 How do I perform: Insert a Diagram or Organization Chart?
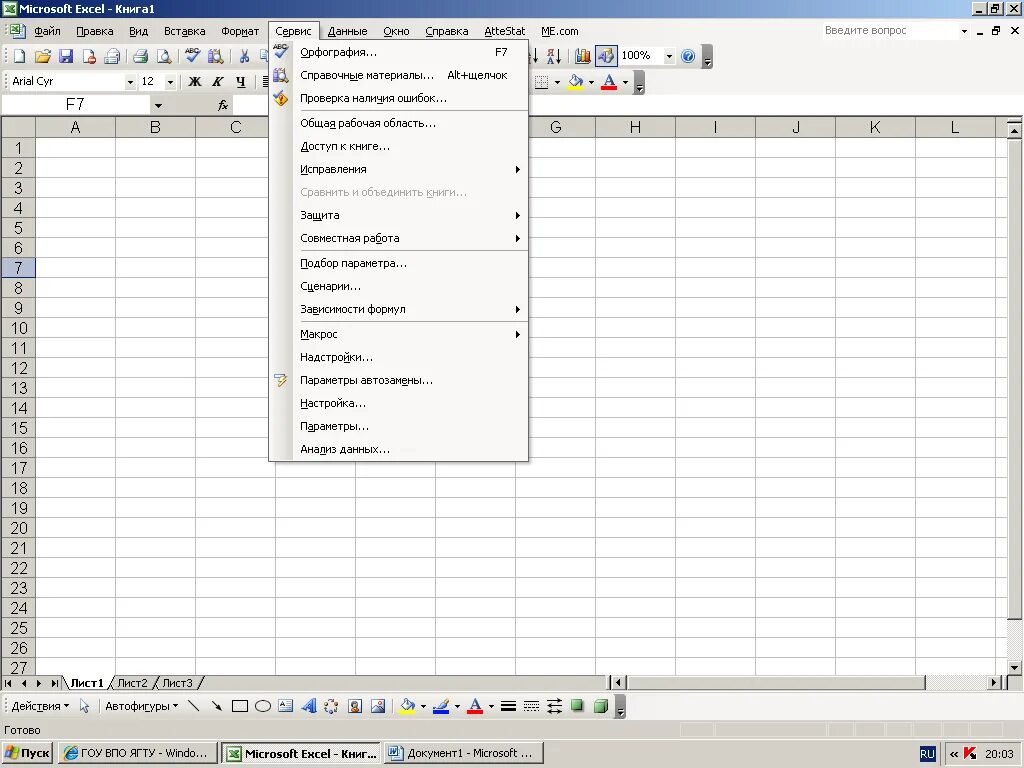click(331, 706)
